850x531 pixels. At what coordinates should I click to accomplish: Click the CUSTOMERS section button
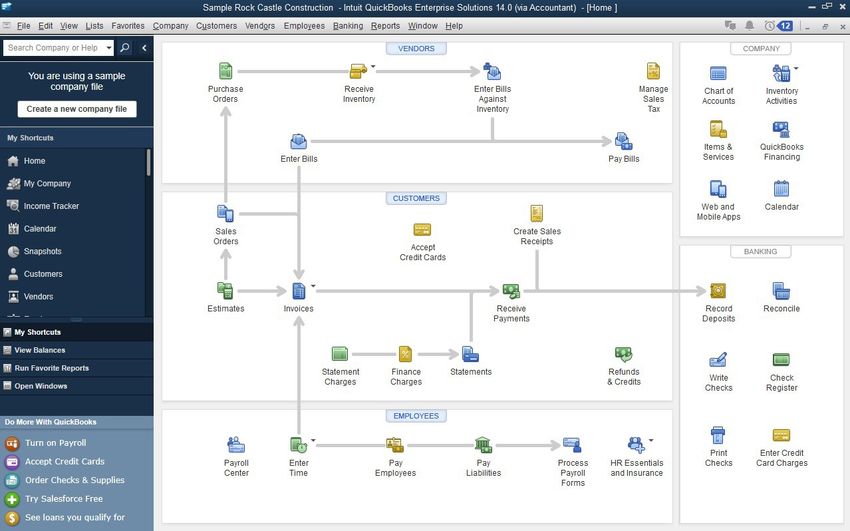pos(416,198)
